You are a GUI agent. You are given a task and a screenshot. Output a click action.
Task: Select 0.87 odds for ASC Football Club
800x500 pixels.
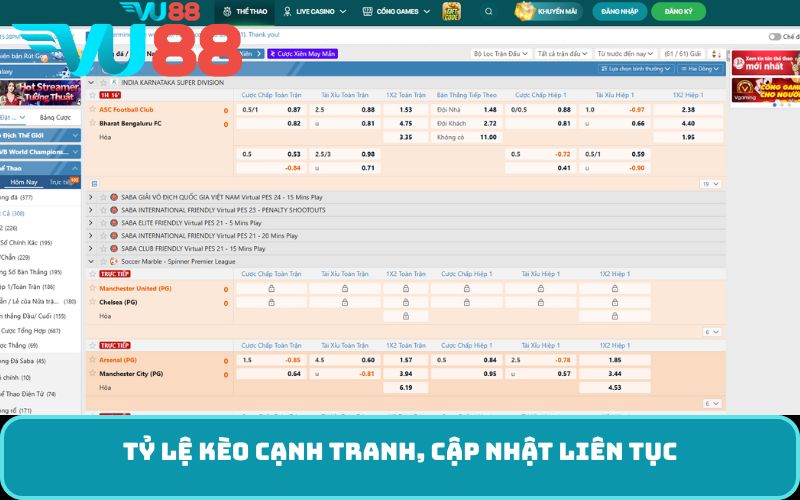tap(294, 110)
